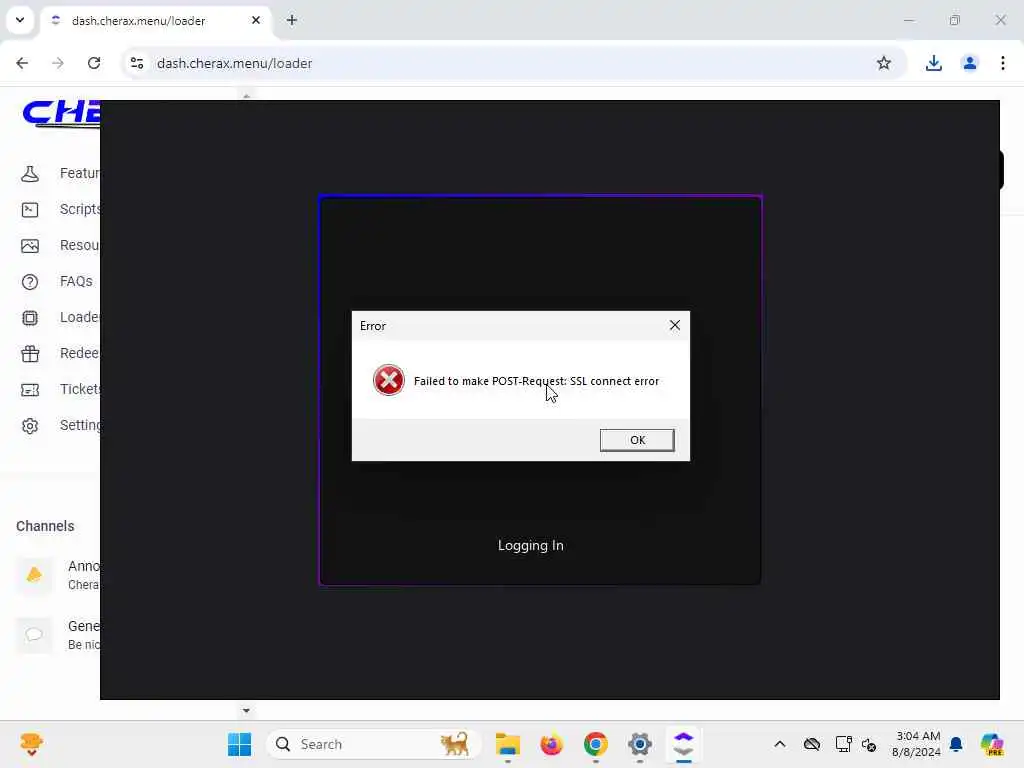Open the Tickets icon in sidebar

coord(30,390)
